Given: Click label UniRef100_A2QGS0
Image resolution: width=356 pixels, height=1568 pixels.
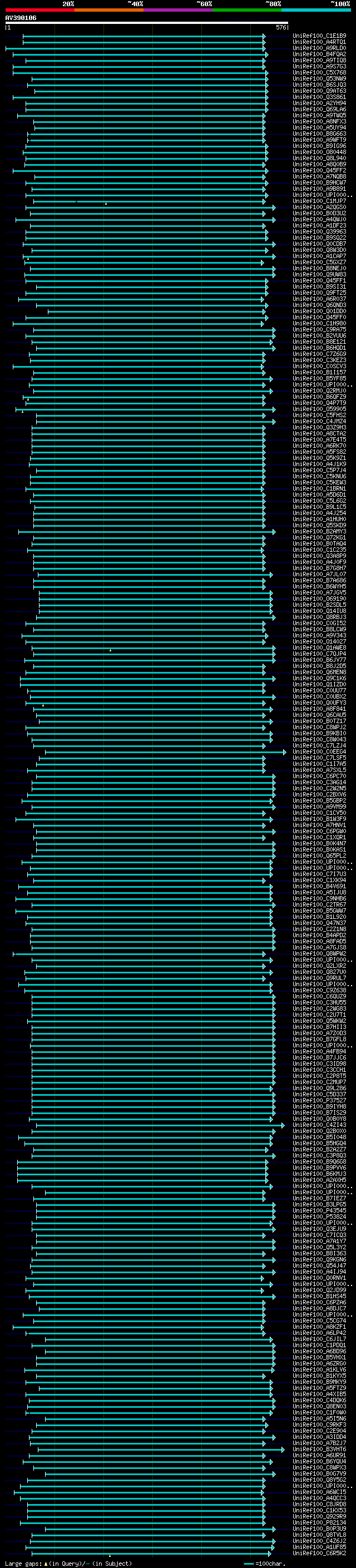Looking at the screenshot, I should click(x=319, y=207).
